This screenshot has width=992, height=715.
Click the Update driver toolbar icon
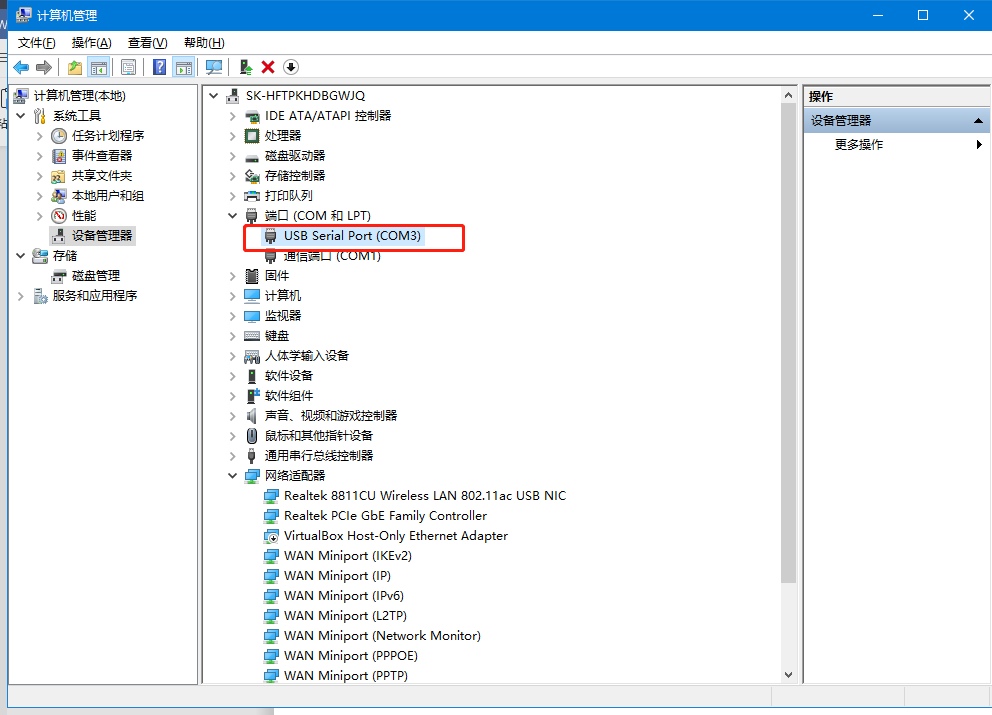coord(246,67)
